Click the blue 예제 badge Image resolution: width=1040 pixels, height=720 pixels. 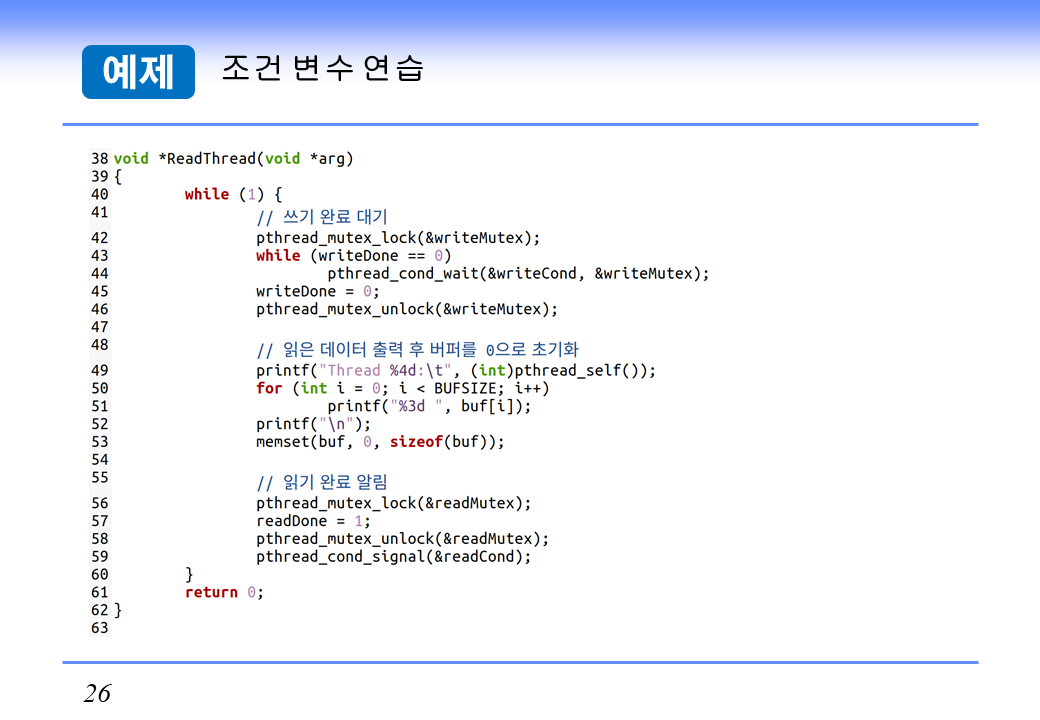138,72
